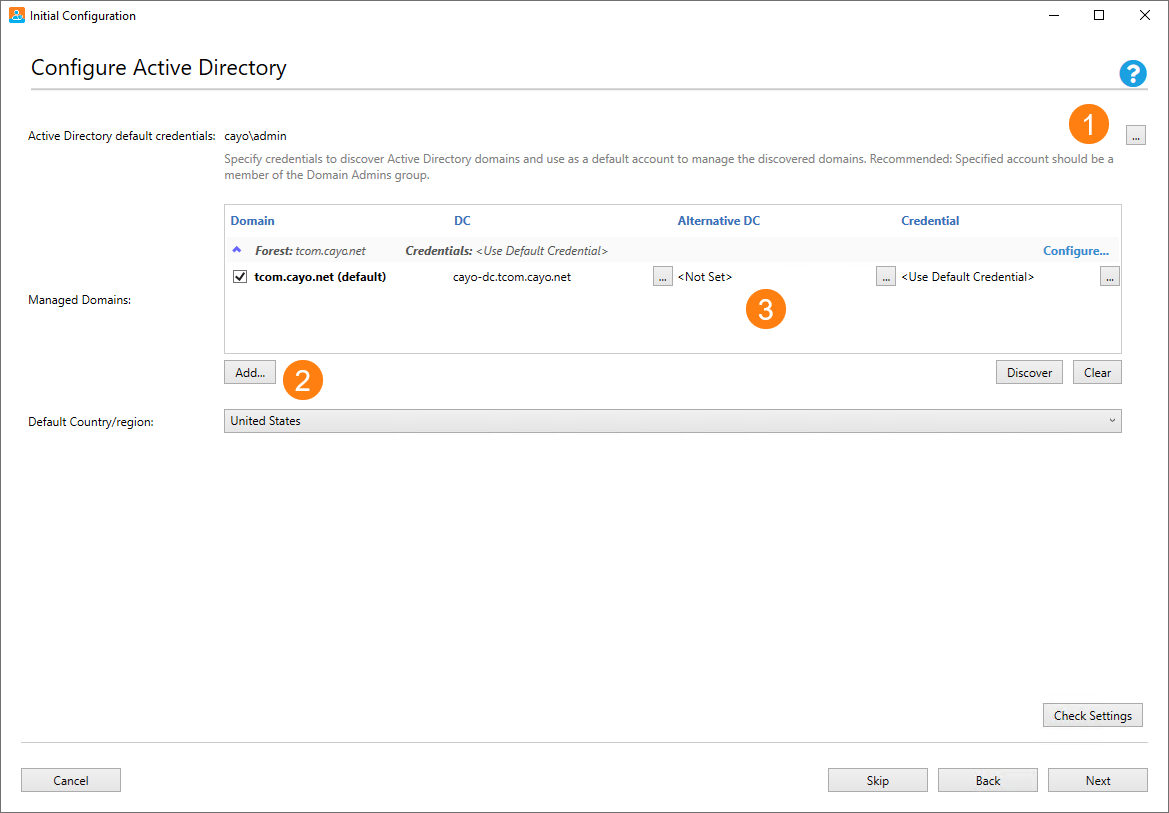Image resolution: width=1169 pixels, height=813 pixels.
Task: Click the cayo\admin credentials text
Action: pyautogui.click(x=255, y=136)
